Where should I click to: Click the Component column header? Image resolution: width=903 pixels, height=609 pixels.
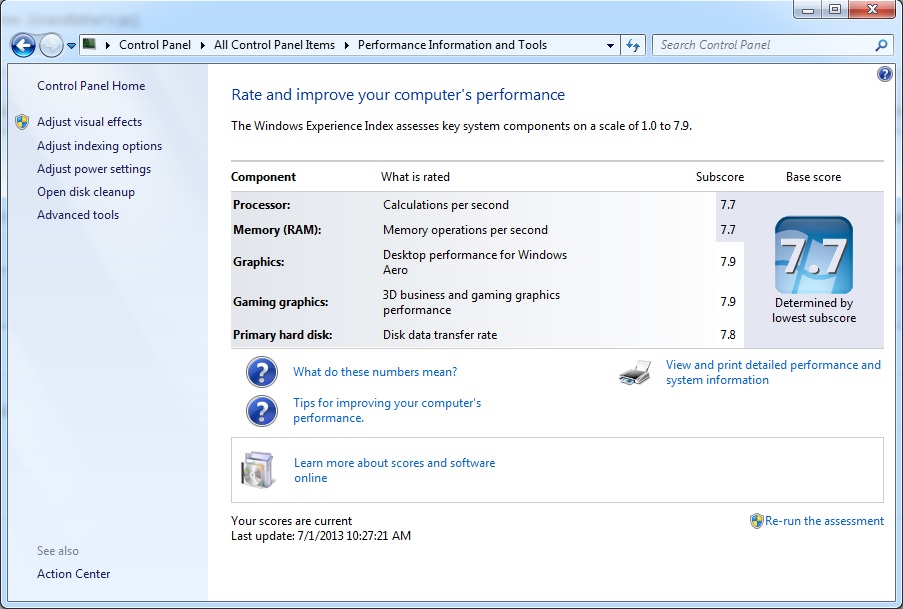point(263,177)
